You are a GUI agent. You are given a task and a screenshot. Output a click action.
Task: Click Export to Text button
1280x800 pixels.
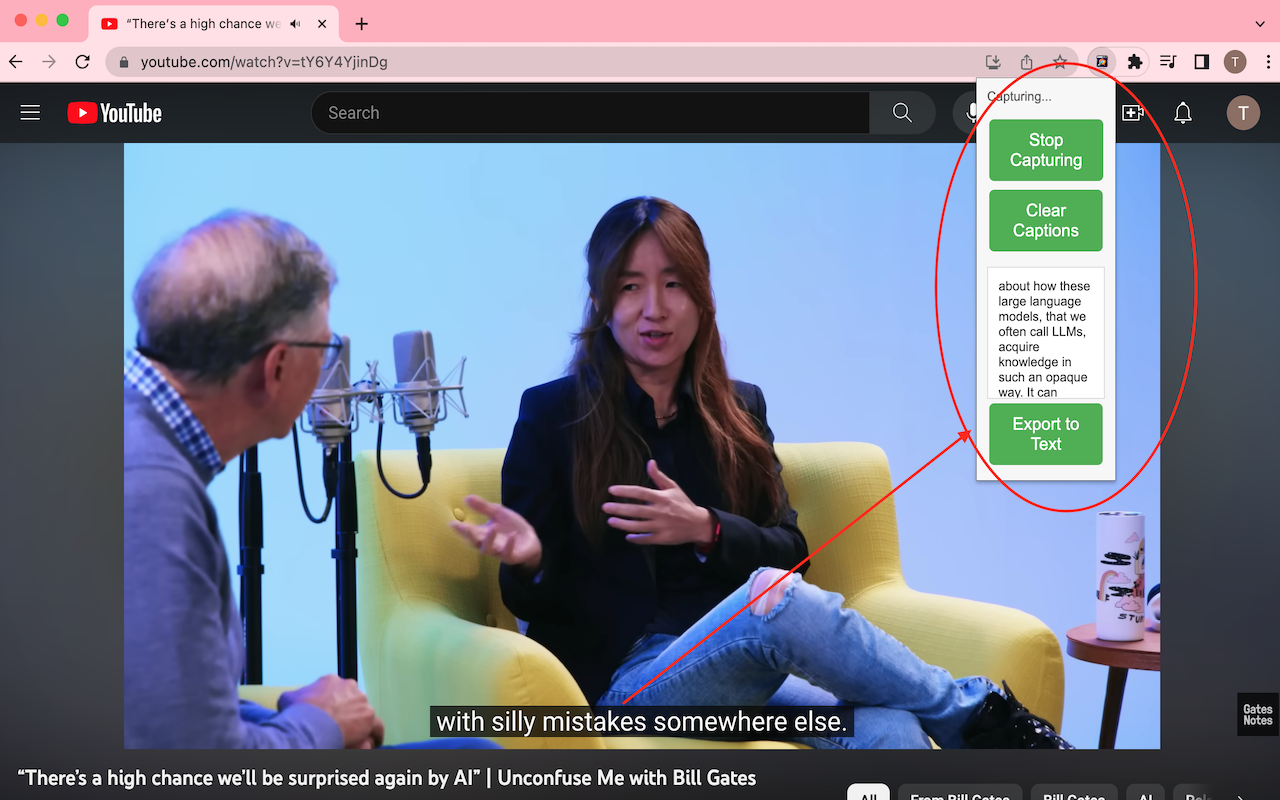(1046, 434)
